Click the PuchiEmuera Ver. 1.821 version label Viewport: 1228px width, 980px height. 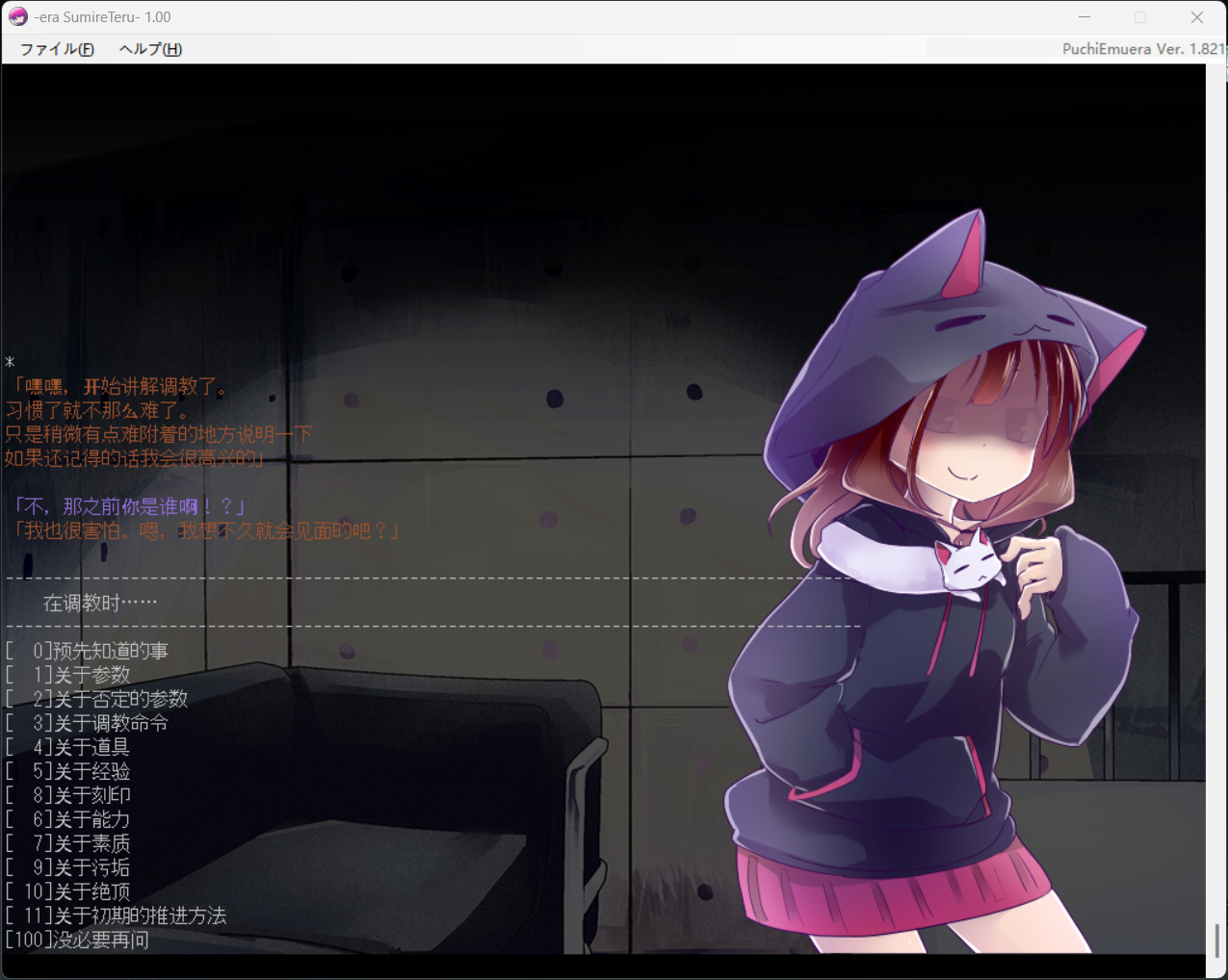click(1142, 49)
